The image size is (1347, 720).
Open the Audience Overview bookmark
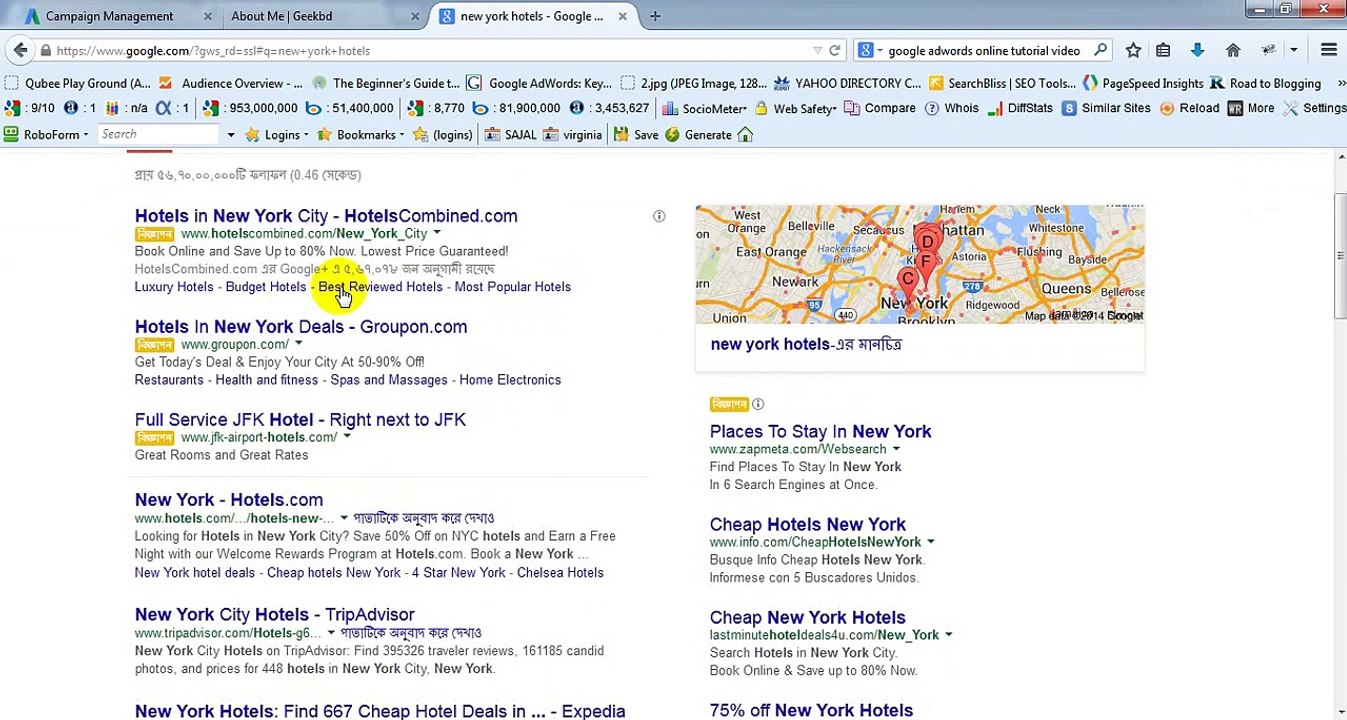[230, 83]
